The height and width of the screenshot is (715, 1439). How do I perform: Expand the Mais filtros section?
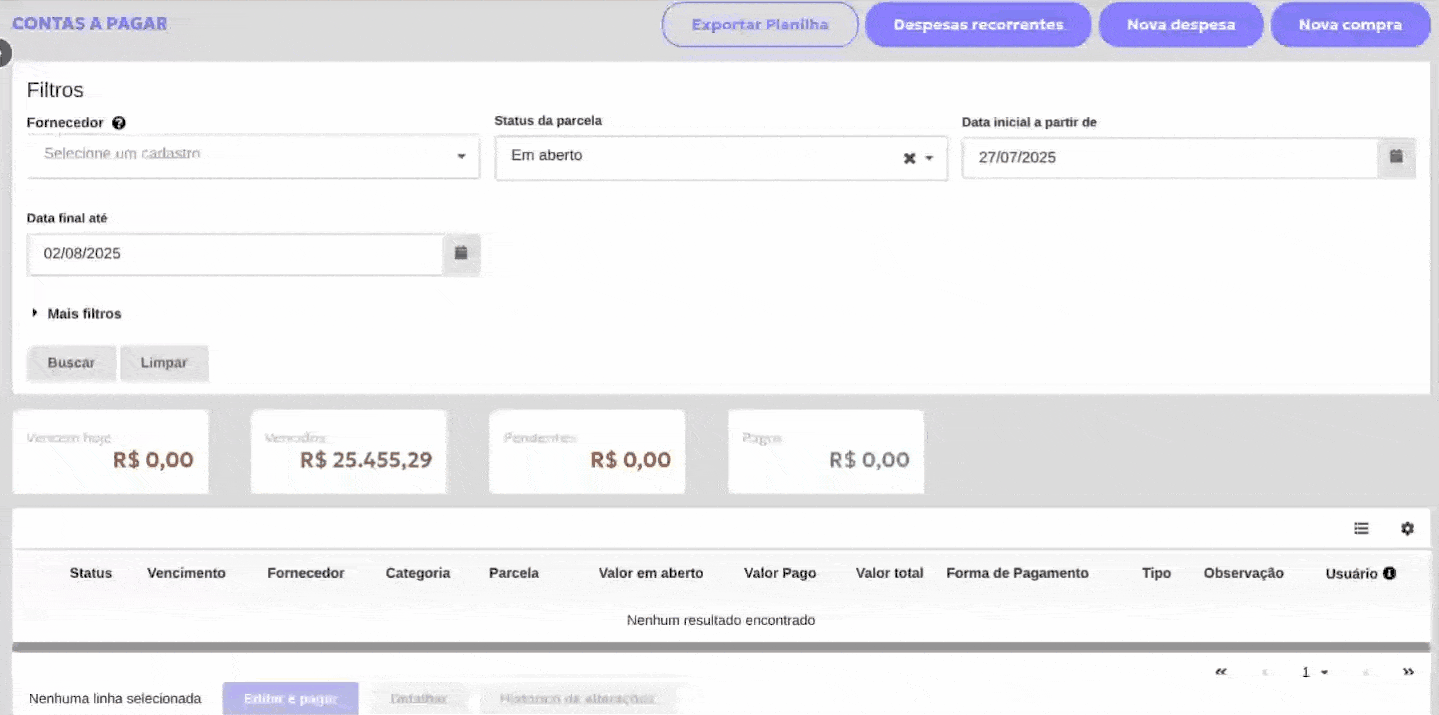pyautogui.click(x=77, y=314)
